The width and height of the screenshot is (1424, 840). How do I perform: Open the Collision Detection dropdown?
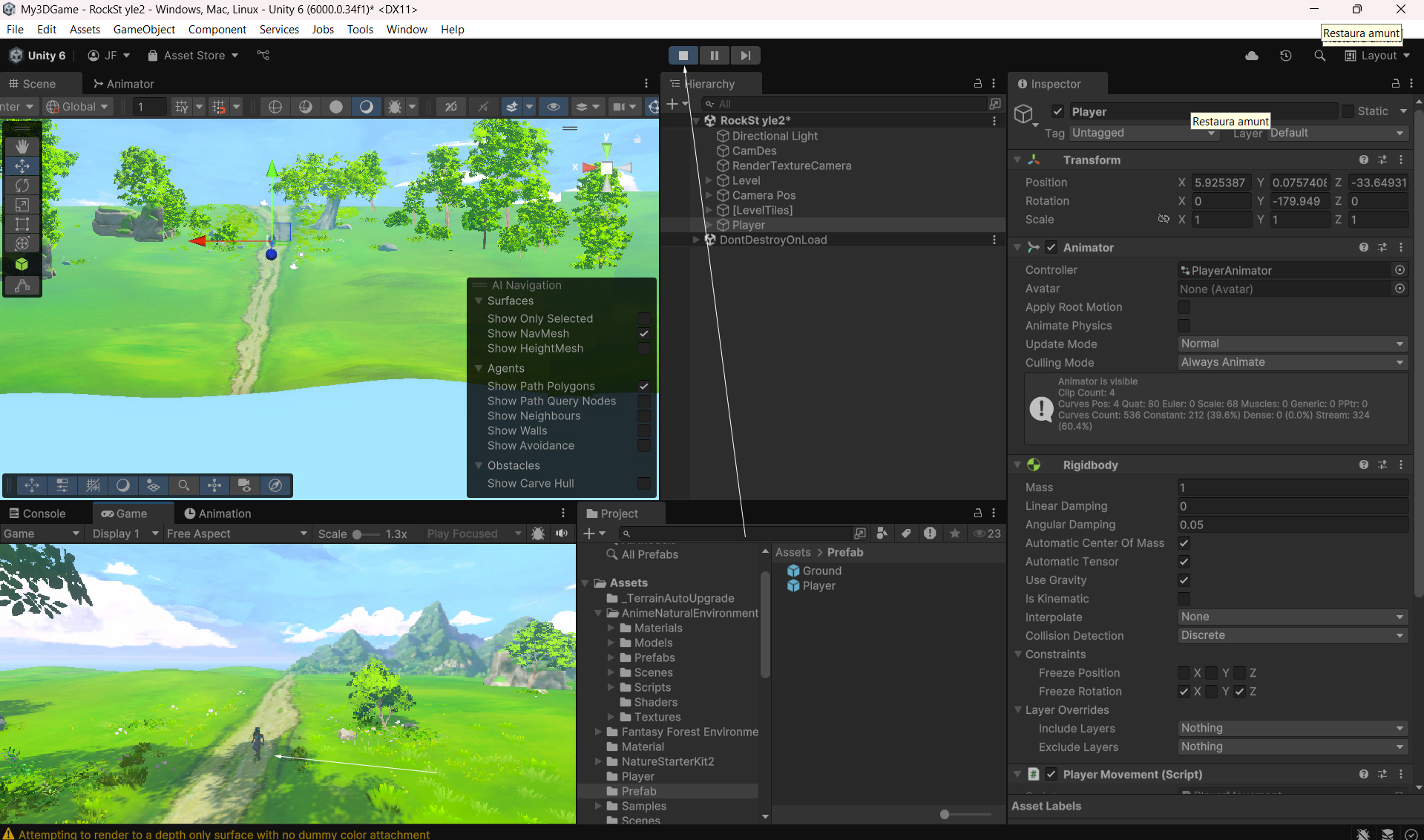coord(1292,636)
